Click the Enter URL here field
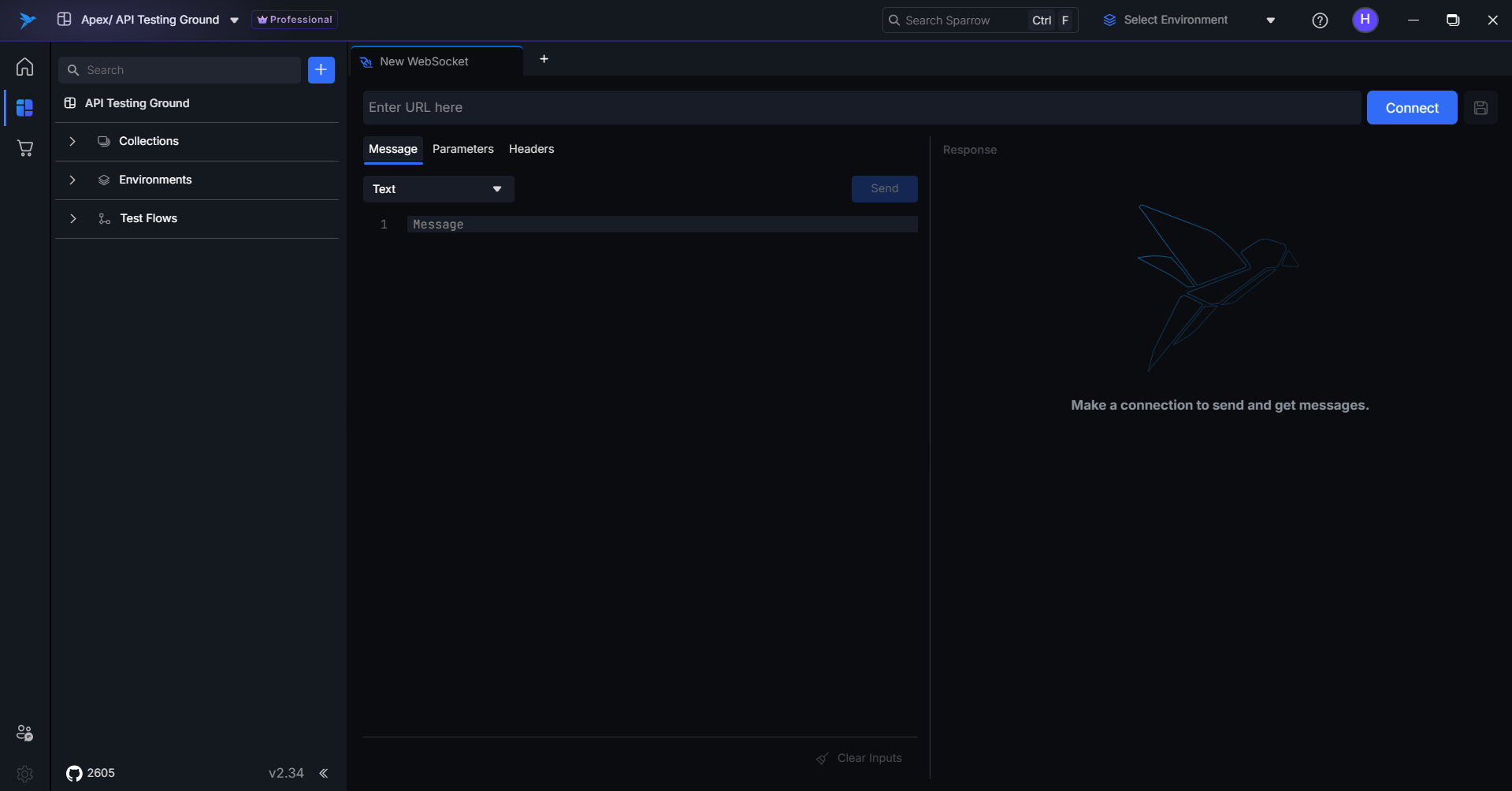The width and height of the screenshot is (1512, 791). (861, 108)
